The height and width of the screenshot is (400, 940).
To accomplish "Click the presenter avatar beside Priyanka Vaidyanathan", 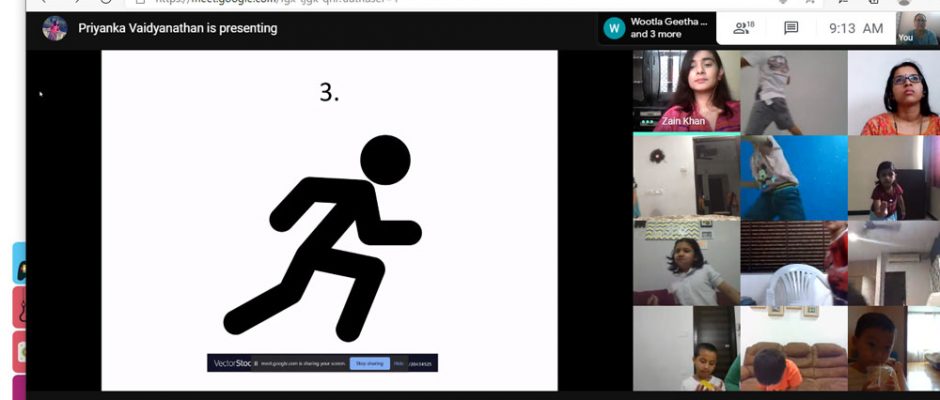I will pos(55,28).
